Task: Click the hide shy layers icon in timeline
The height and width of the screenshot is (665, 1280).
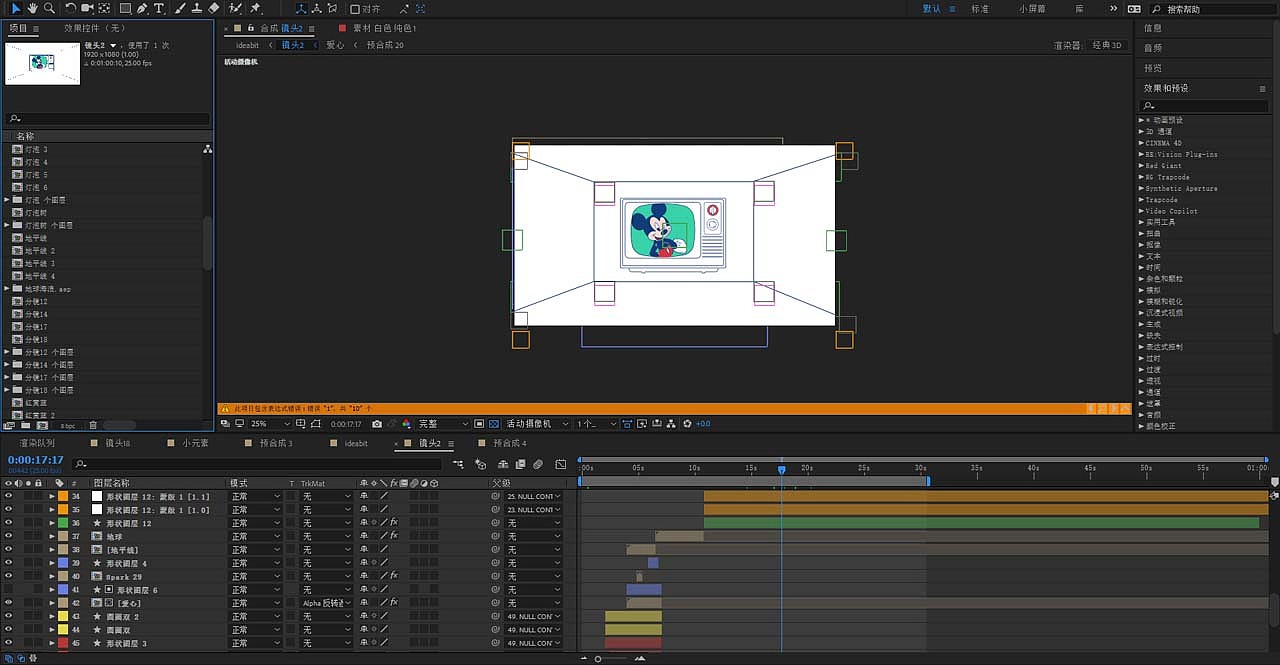Action: 503,464
